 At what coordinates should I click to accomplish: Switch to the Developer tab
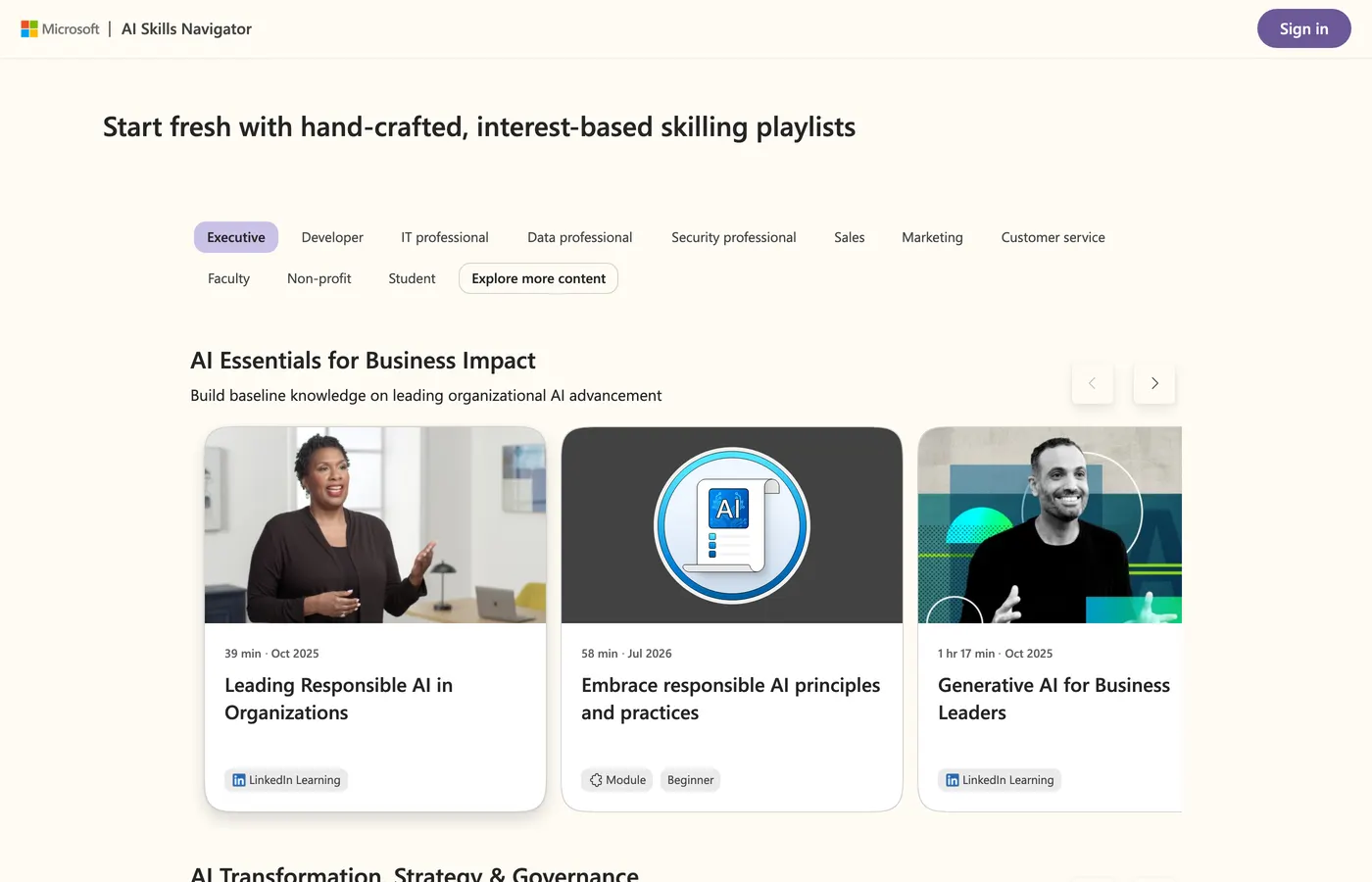tap(332, 237)
